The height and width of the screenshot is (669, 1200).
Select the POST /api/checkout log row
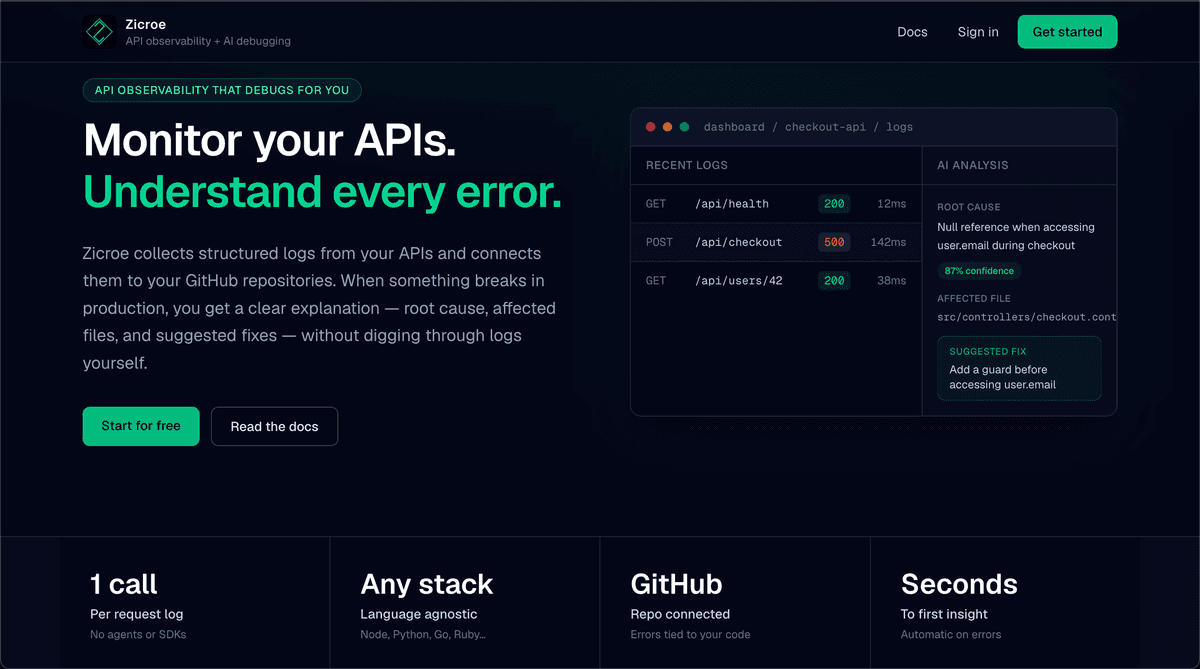pyautogui.click(x=776, y=242)
